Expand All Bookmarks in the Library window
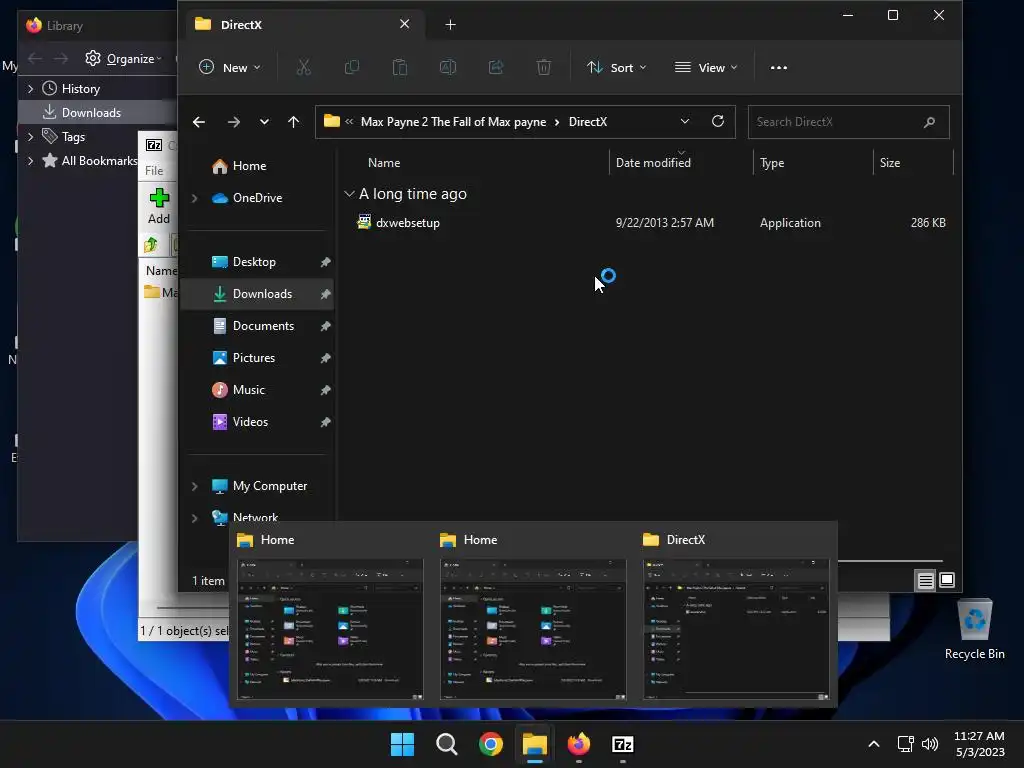 click(x=31, y=161)
